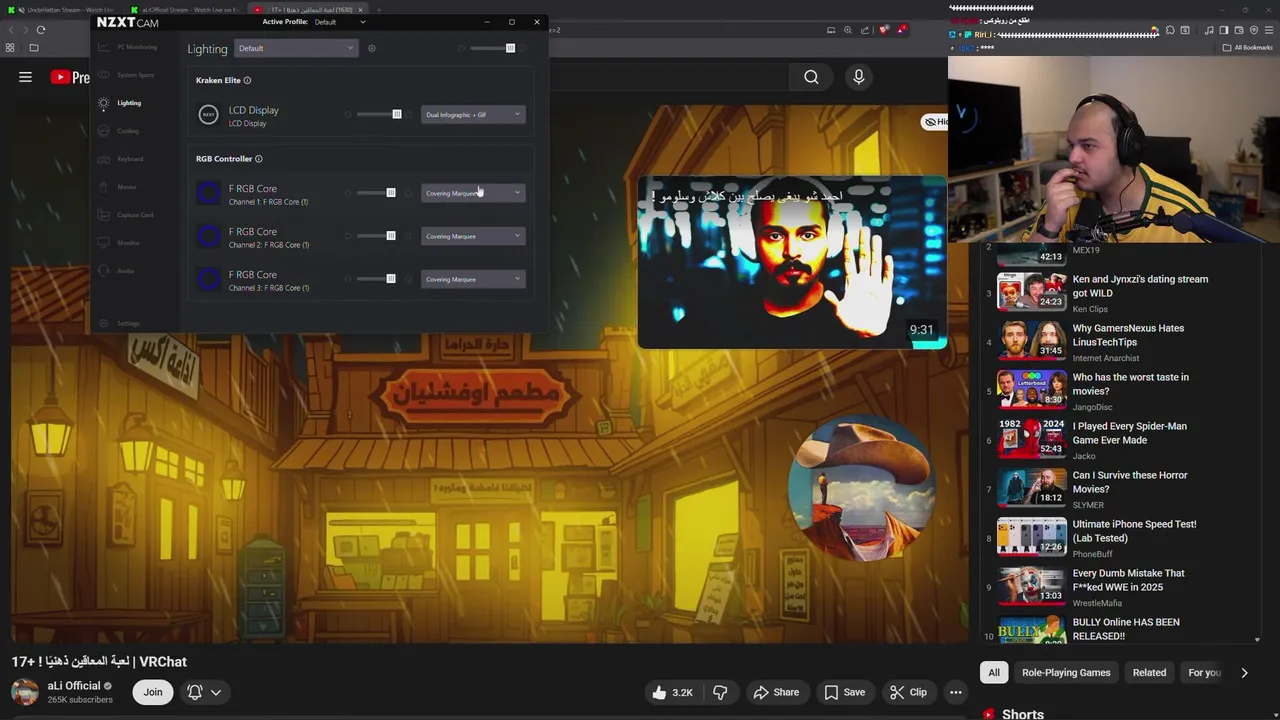This screenshot has width=1280, height=720.
Task: Click the YouTube voice search microphone
Action: [858, 77]
